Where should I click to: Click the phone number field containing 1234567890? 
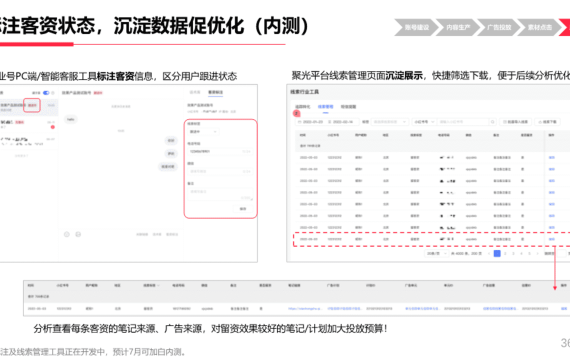pyautogui.click(x=220, y=152)
